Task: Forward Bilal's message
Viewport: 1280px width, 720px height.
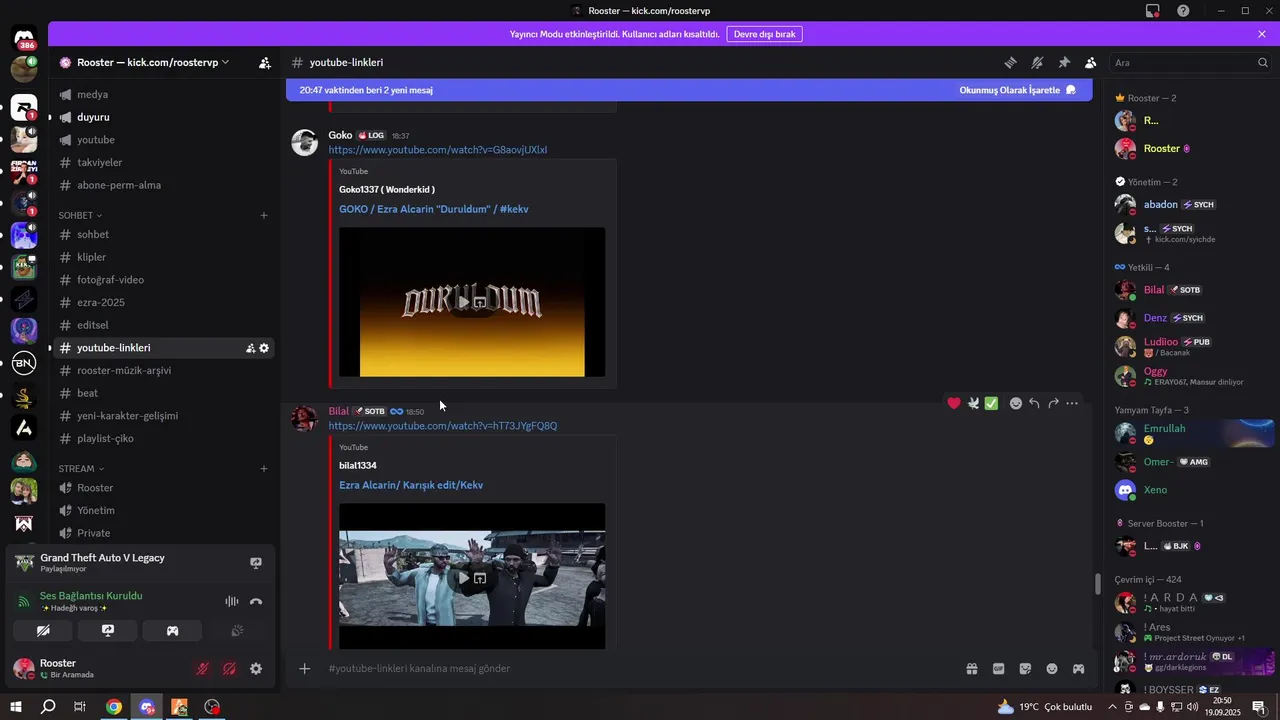Action: click(x=1053, y=403)
